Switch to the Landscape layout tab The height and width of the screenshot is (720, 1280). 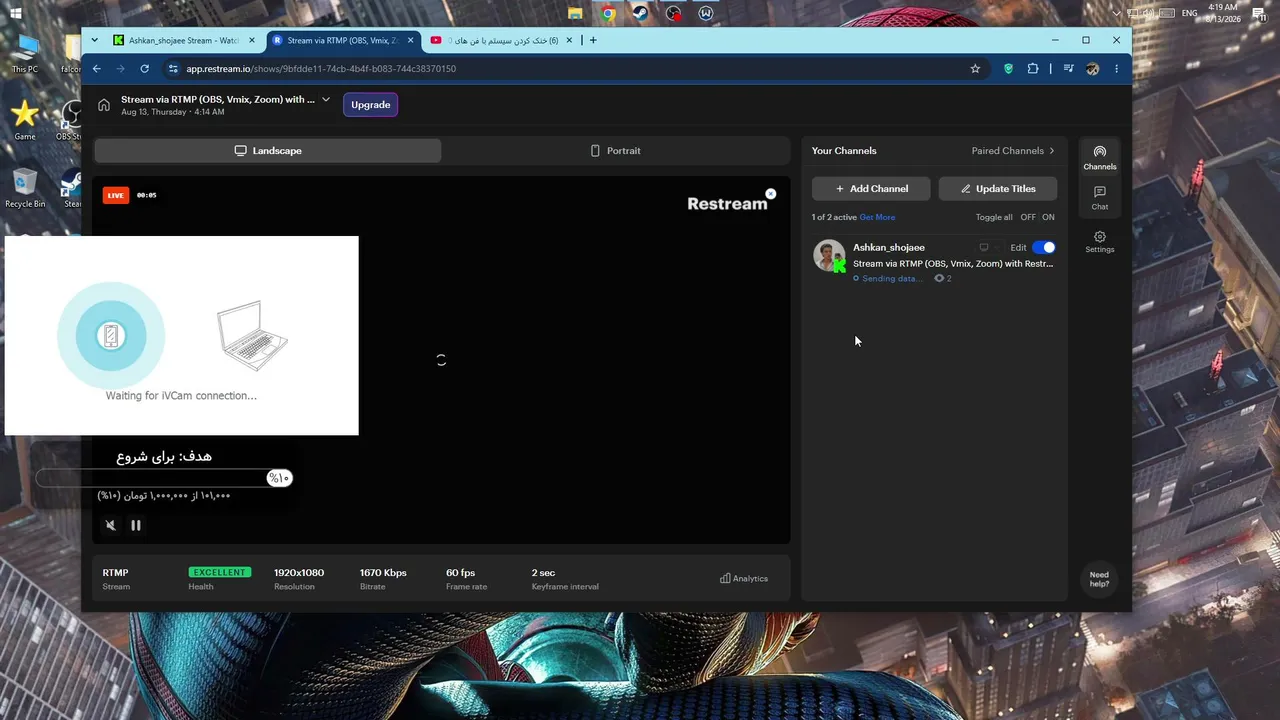pos(268,151)
